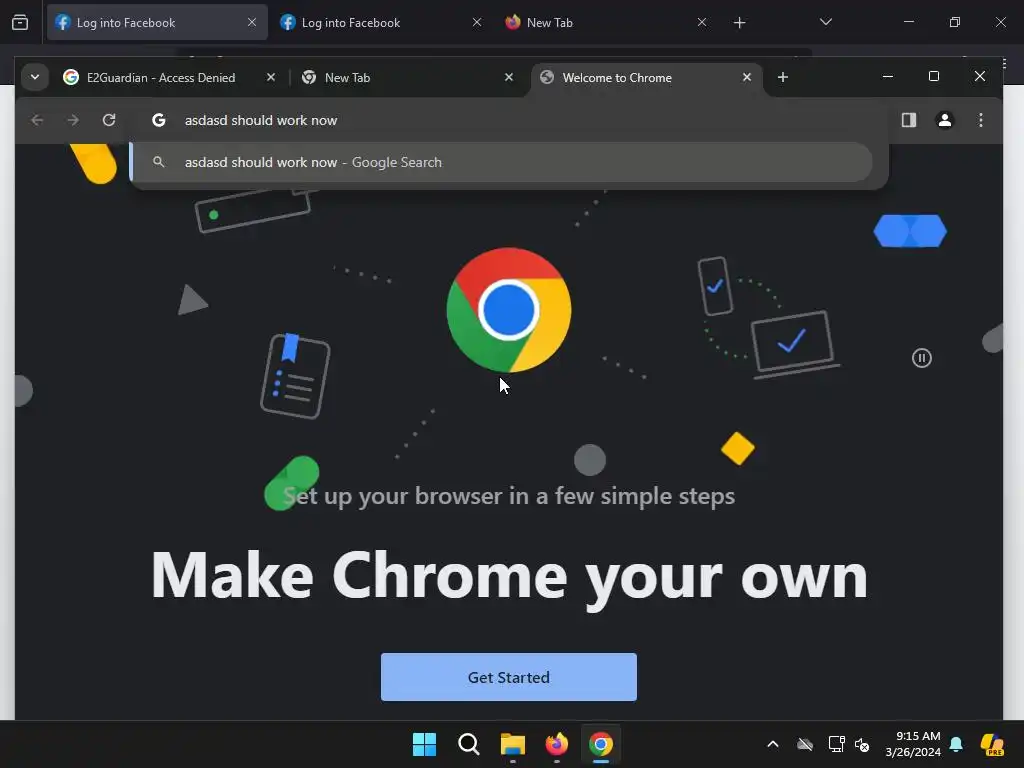Click the Copilot preview taskbar icon
The width and height of the screenshot is (1024, 768).
[992, 744]
